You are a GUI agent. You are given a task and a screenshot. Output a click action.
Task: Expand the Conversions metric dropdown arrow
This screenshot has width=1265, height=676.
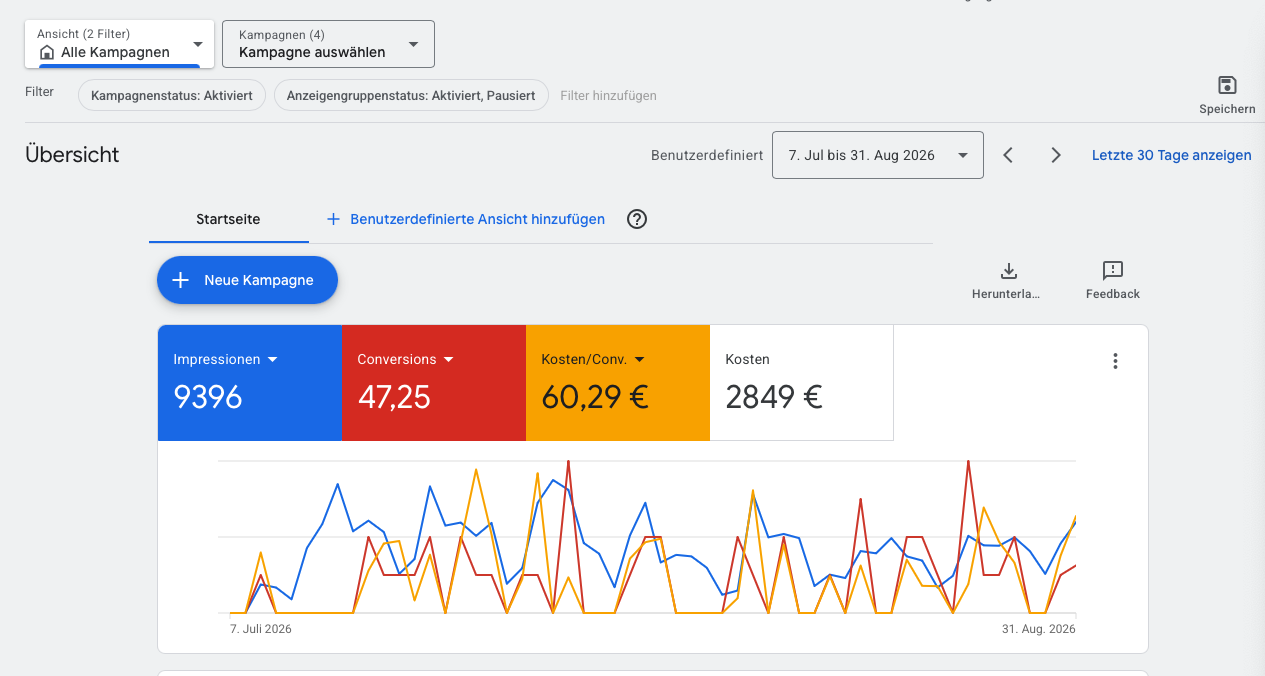pos(449,360)
